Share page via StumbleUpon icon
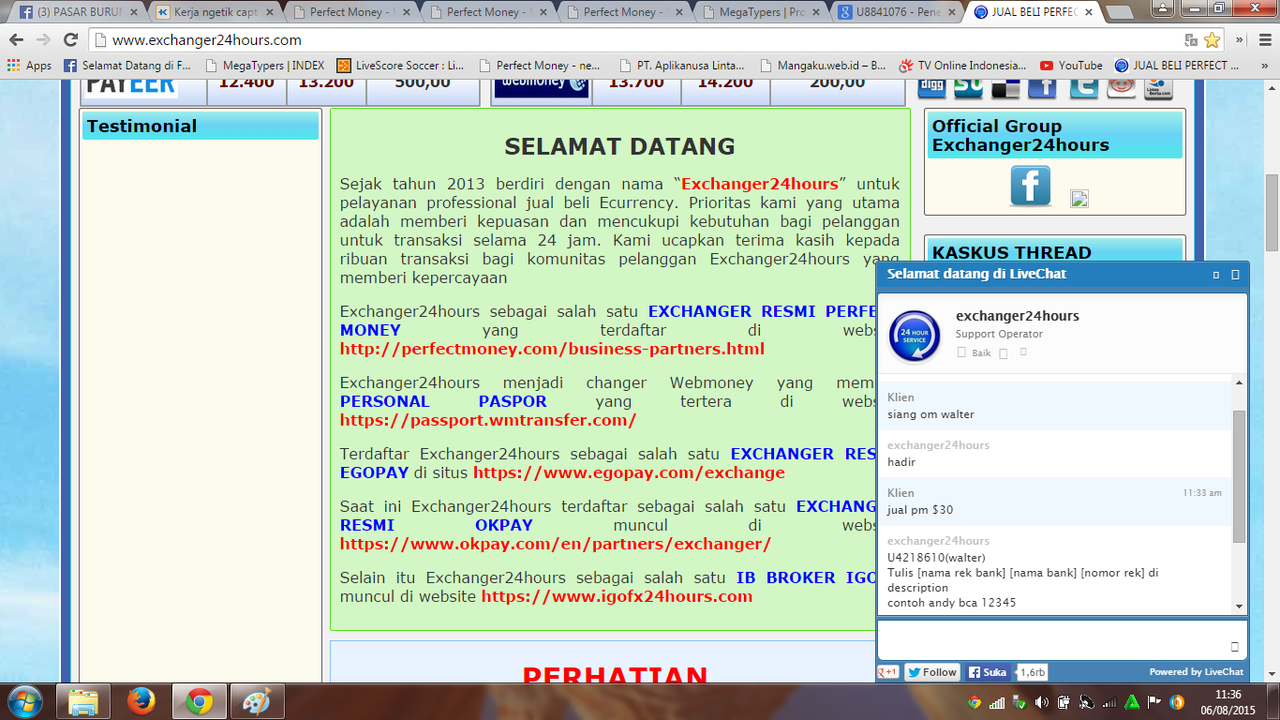1280x720 pixels. coord(968,87)
